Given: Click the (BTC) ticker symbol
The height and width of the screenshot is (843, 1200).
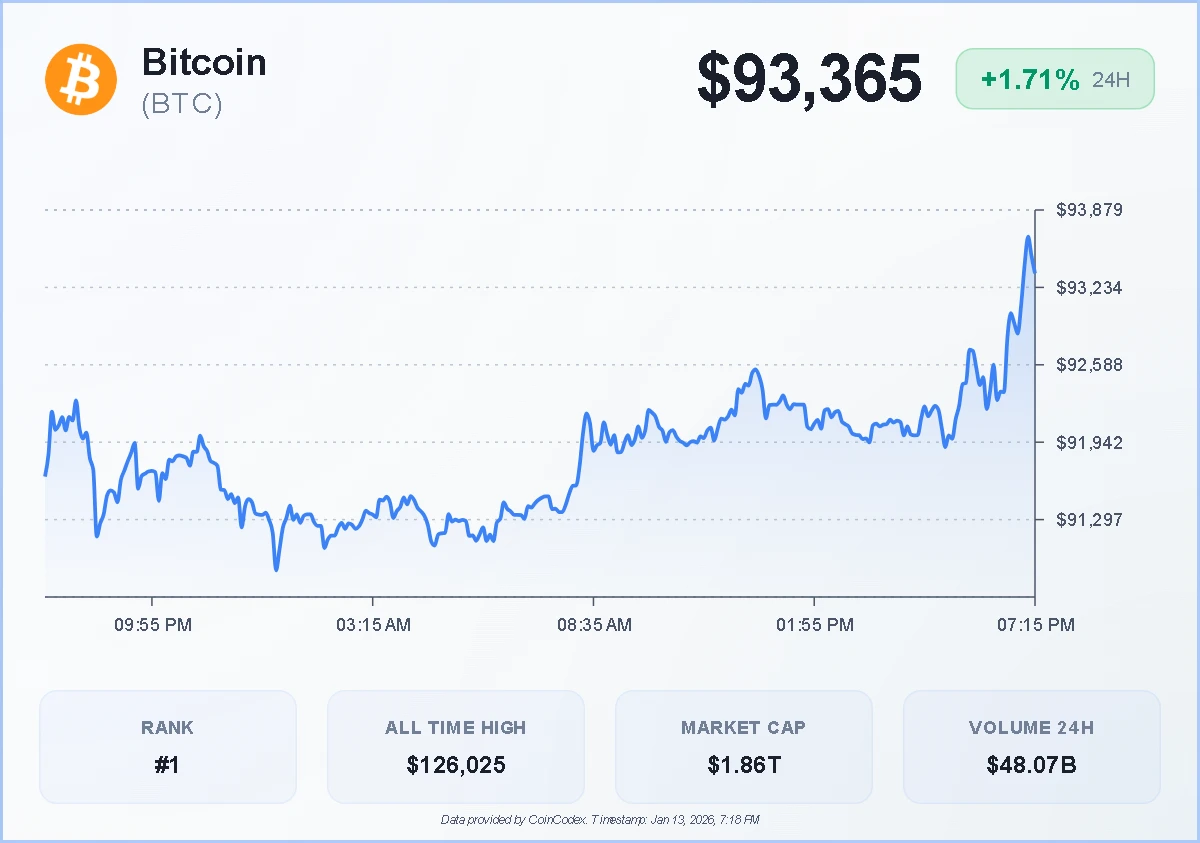Looking at the screenshot, I should (182, 104).
